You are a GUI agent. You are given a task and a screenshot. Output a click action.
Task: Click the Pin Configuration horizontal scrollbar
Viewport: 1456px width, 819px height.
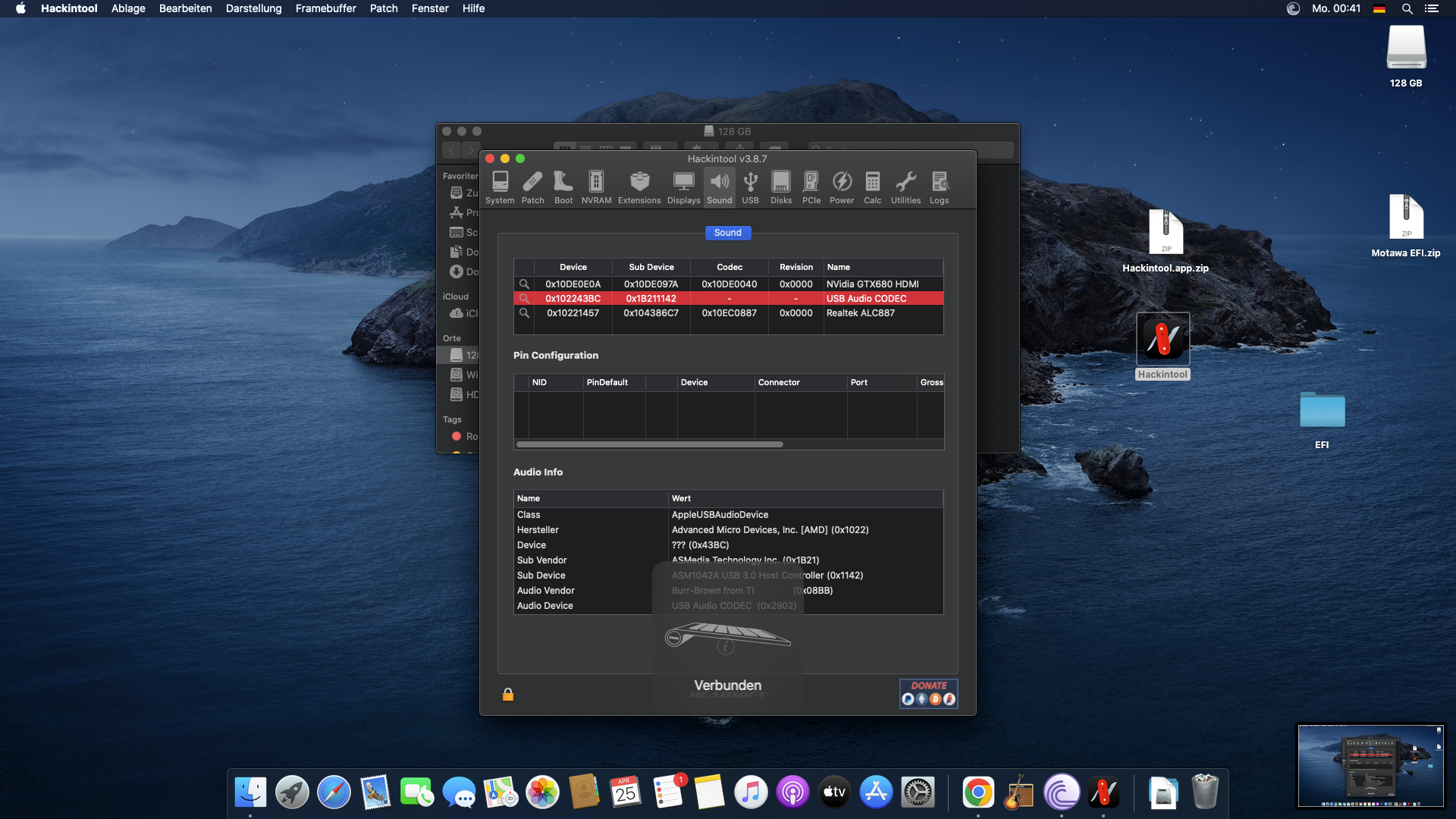650,444
